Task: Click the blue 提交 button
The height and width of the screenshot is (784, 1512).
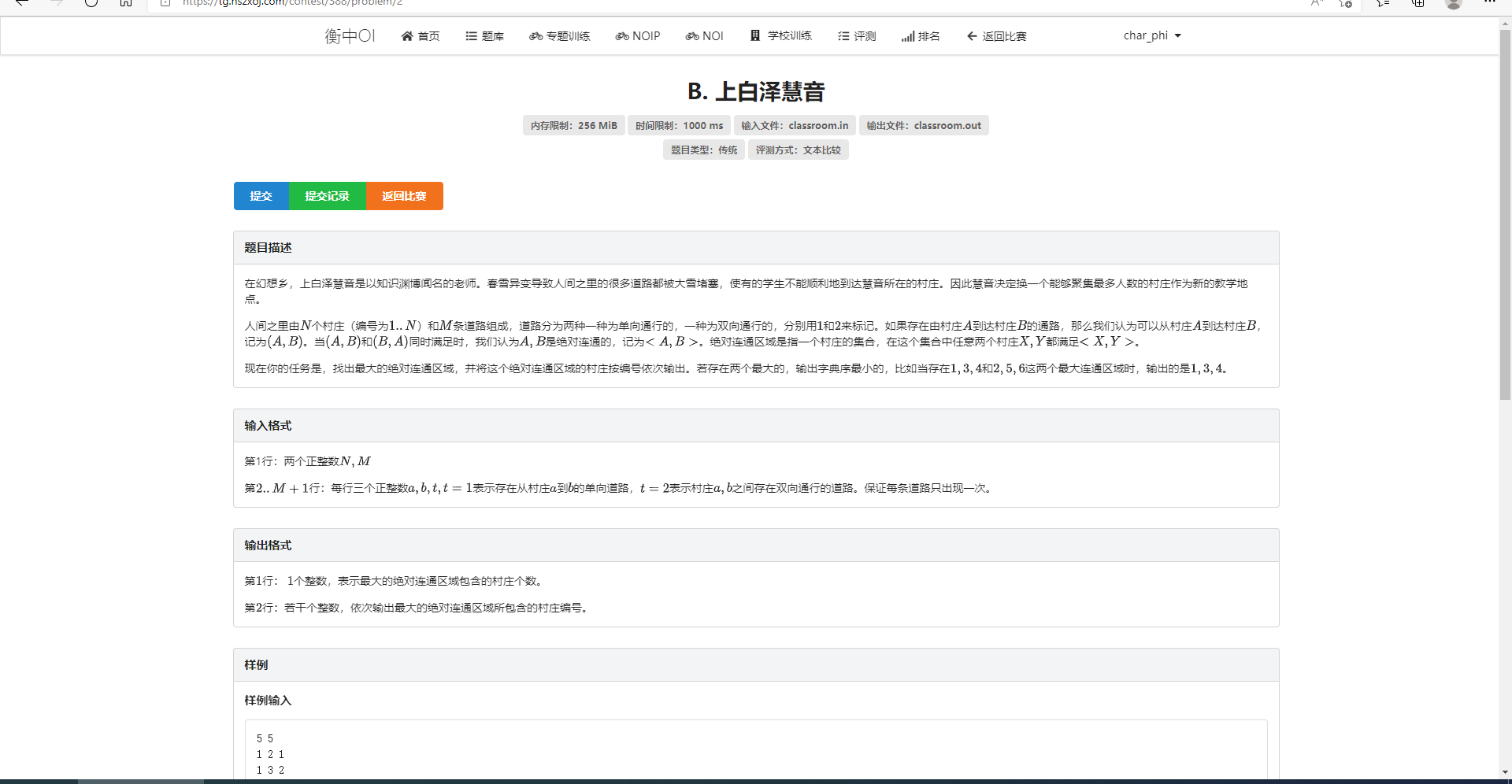Action: click(x=261, y=196)
